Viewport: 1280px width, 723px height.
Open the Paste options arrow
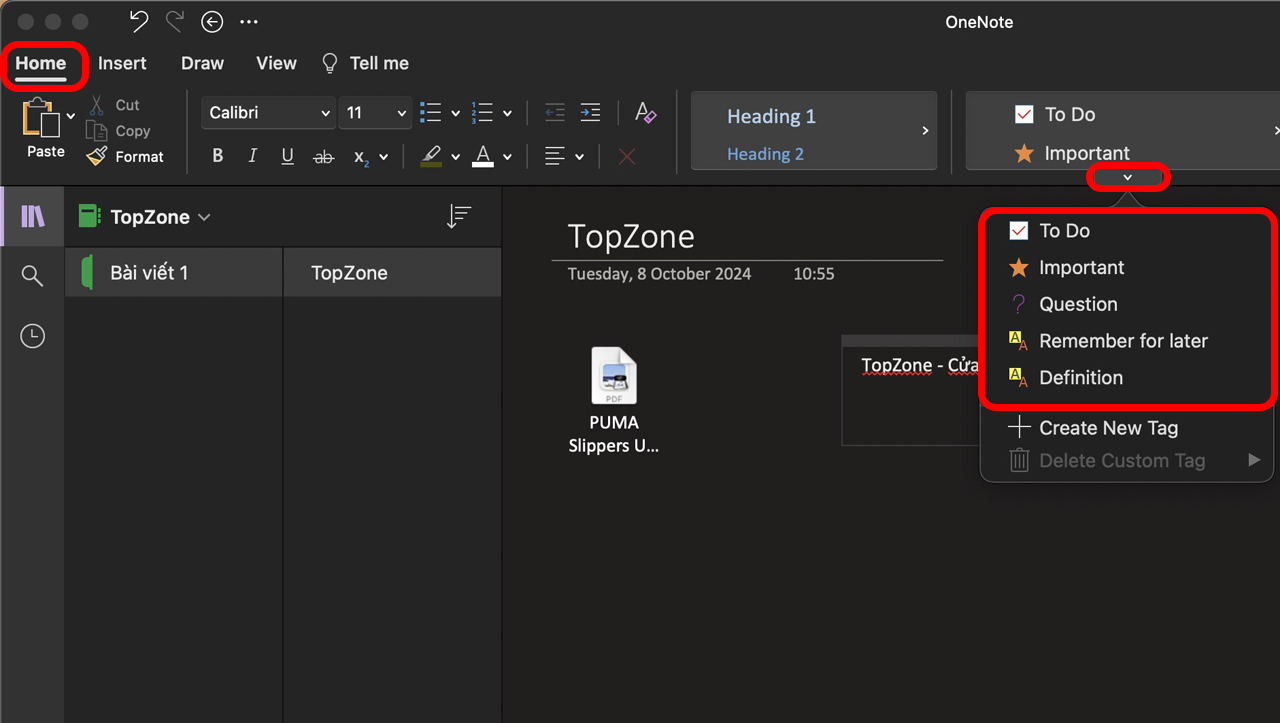(71, 117)
